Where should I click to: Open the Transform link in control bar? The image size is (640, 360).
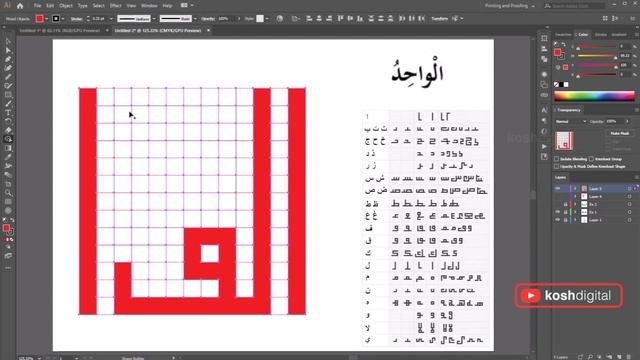point(439,19)
